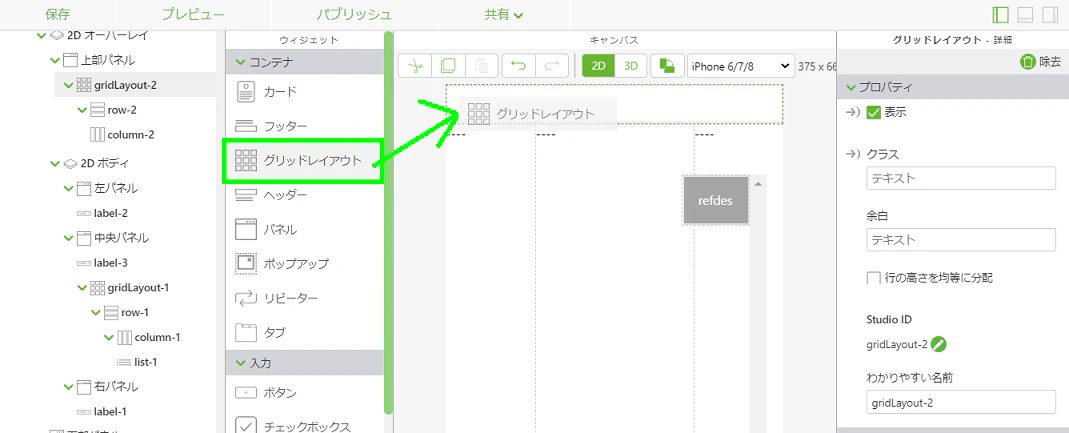
Task: Click the widget palette green scrollbar
Action: (389, 223)
